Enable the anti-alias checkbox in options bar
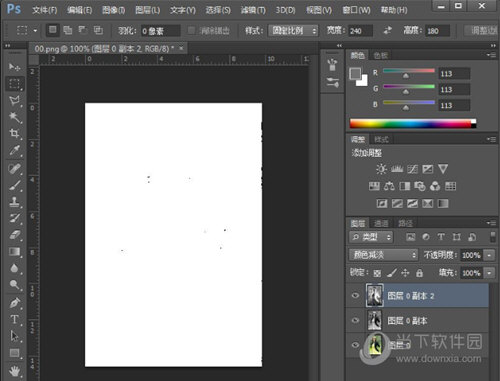 click(x=191, y=31)
